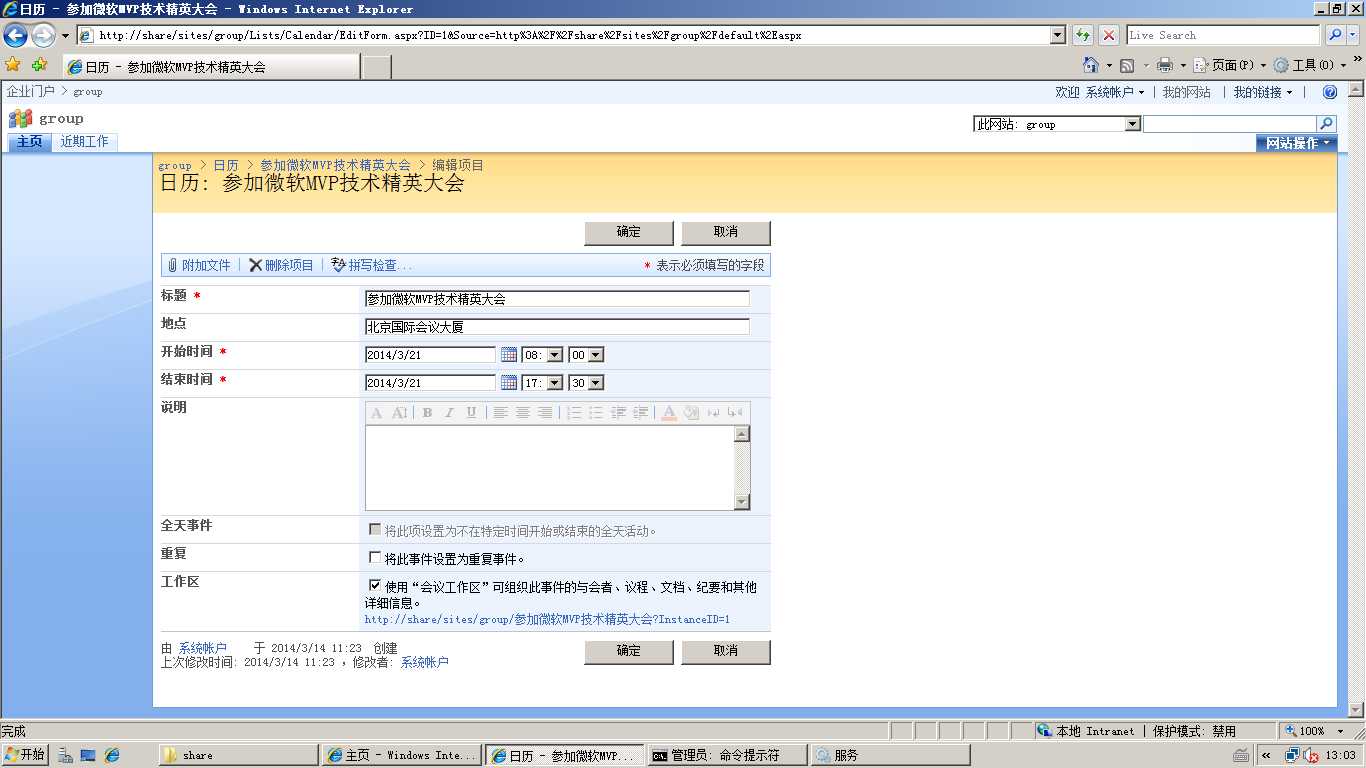This screenshot has height=768, width=1366.
Task: Open font color picker in editor toolbar
Action: point(669,413)
